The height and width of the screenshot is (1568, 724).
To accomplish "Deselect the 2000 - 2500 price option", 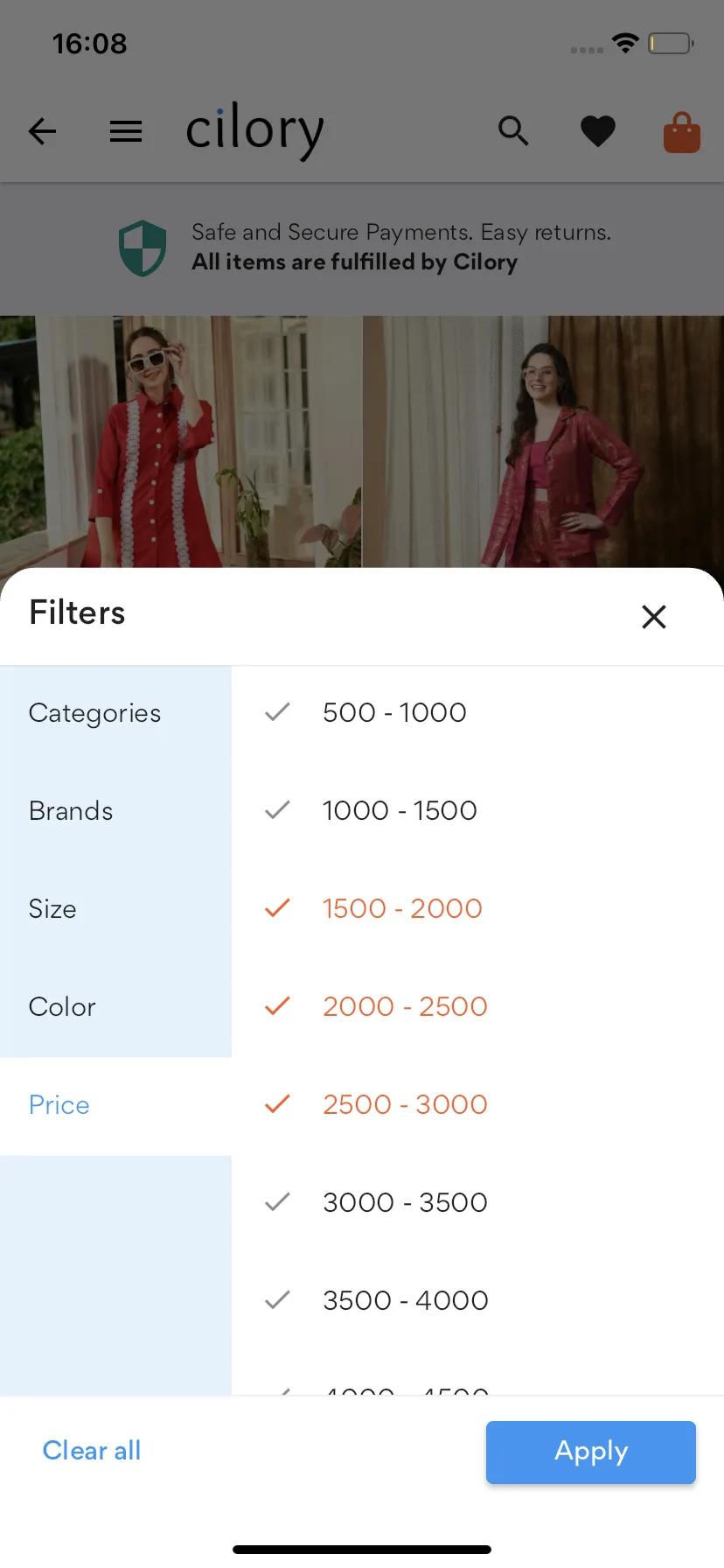I will pos(404,1006).
